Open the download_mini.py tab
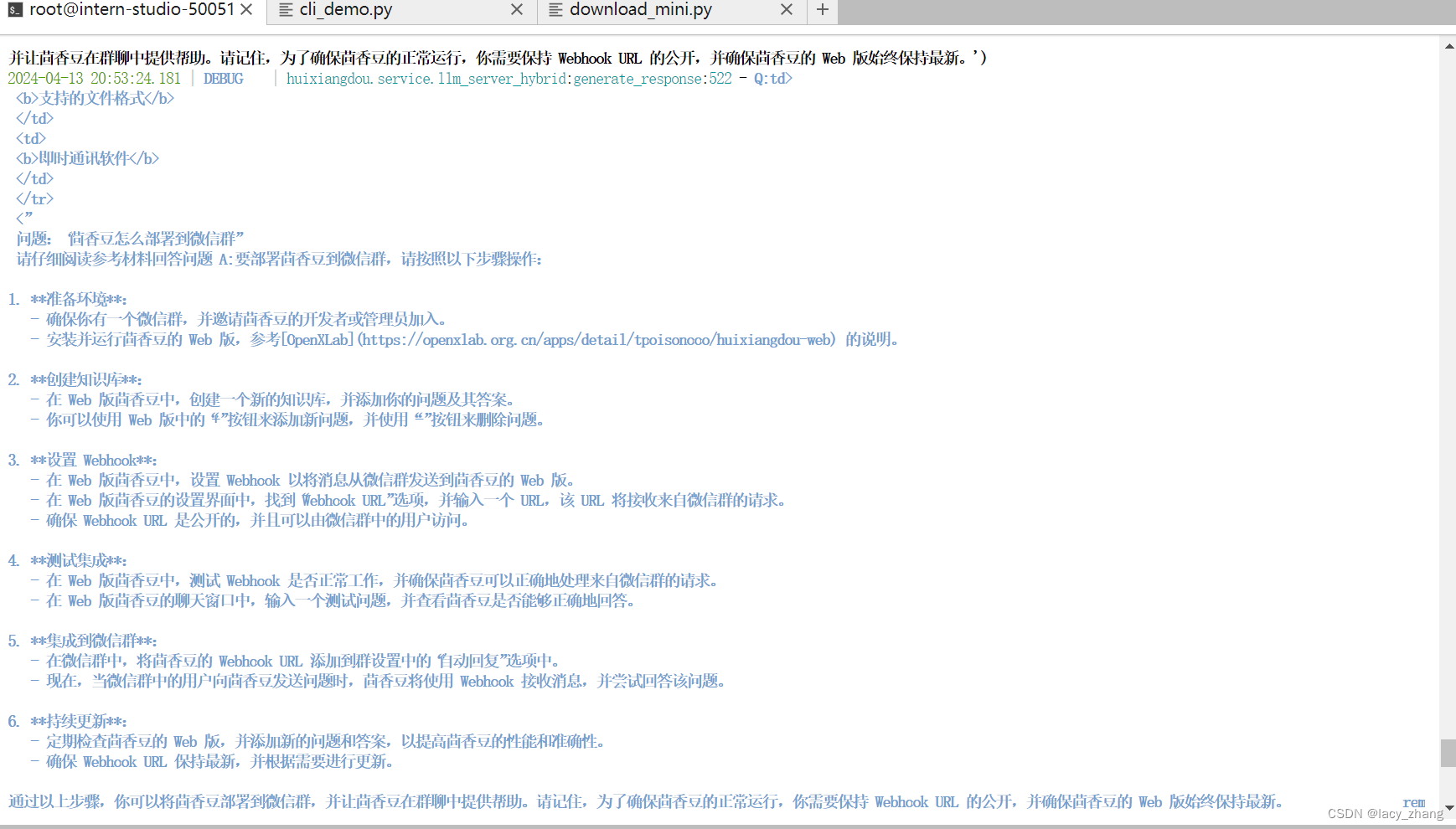 [x=640, y=10]
